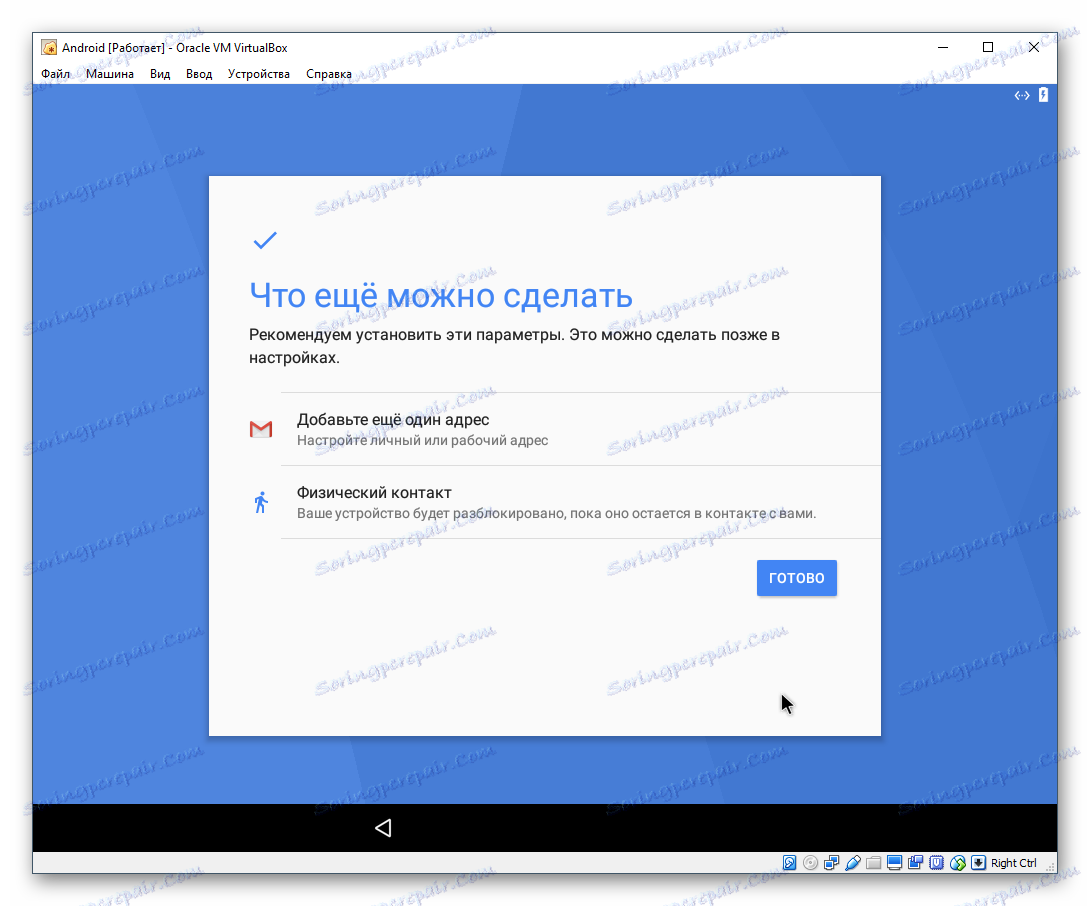Click the Android battery charging icon

coord(1043,95)
